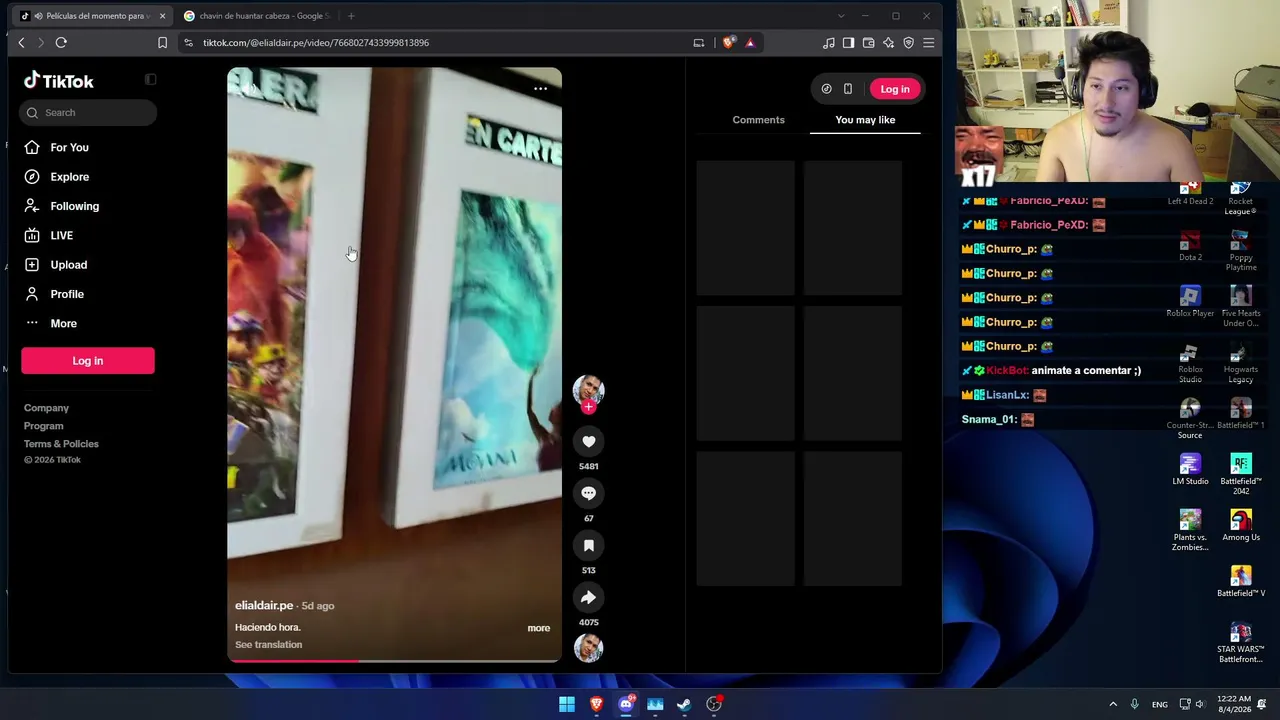Click the sidebar Log in button
The height and width of the screenshot is (720, 1280).
click(88, 361)
